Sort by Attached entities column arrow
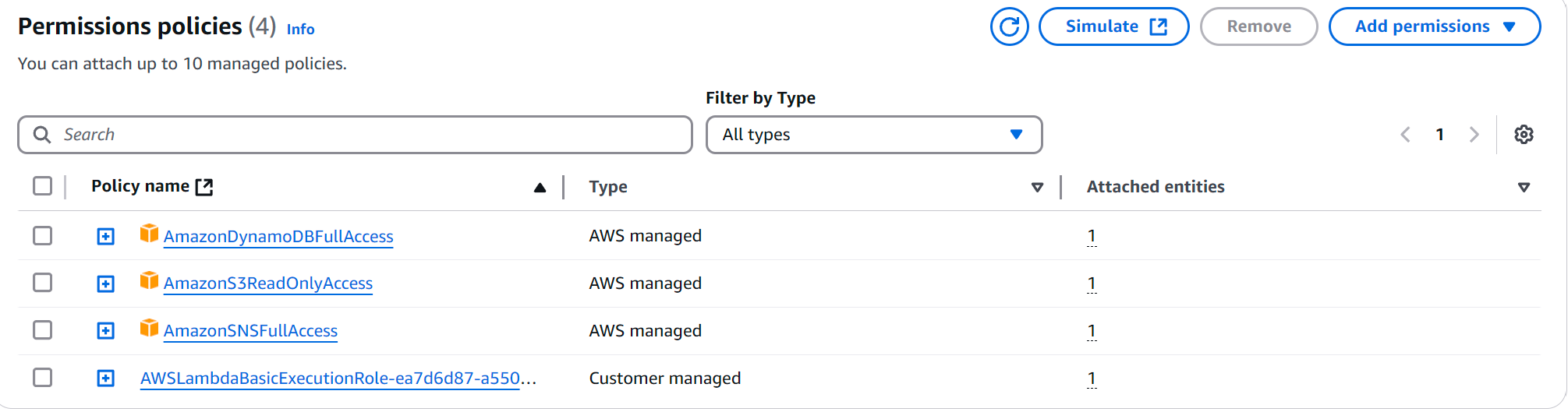 point(1524,188)
